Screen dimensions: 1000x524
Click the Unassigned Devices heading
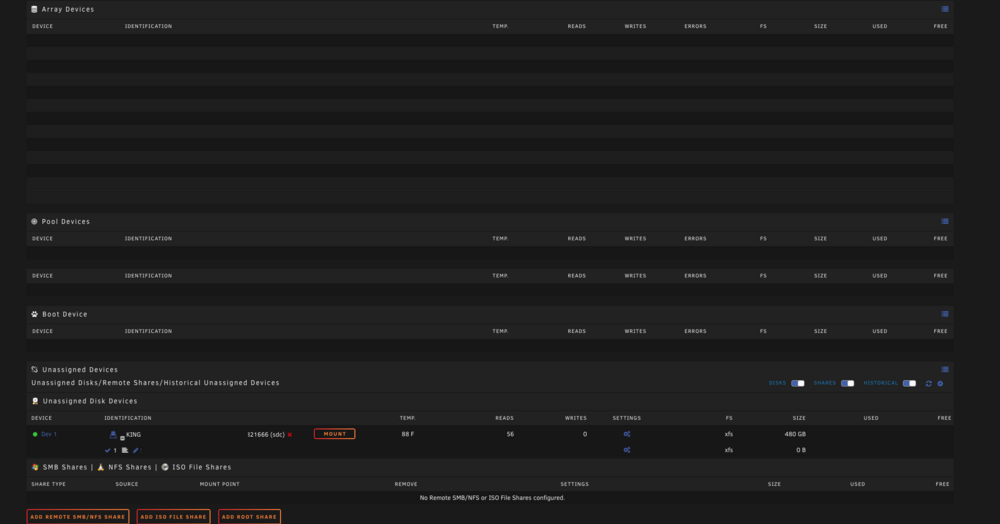[80, 370]
